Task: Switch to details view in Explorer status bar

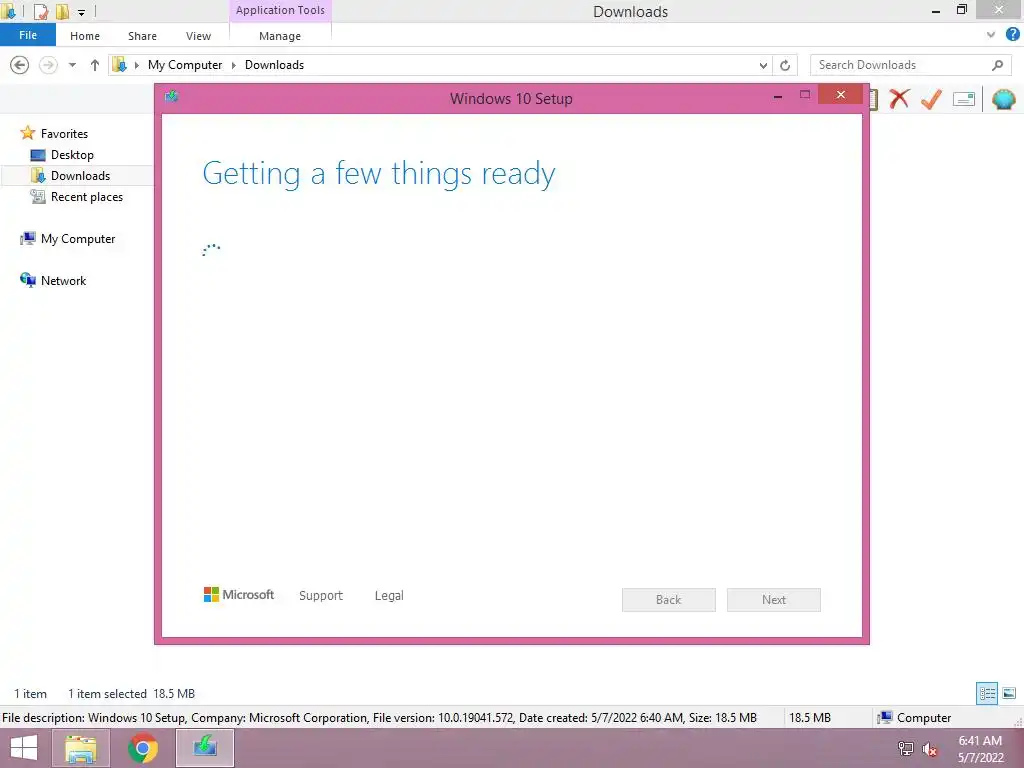Action: (987, 694)
